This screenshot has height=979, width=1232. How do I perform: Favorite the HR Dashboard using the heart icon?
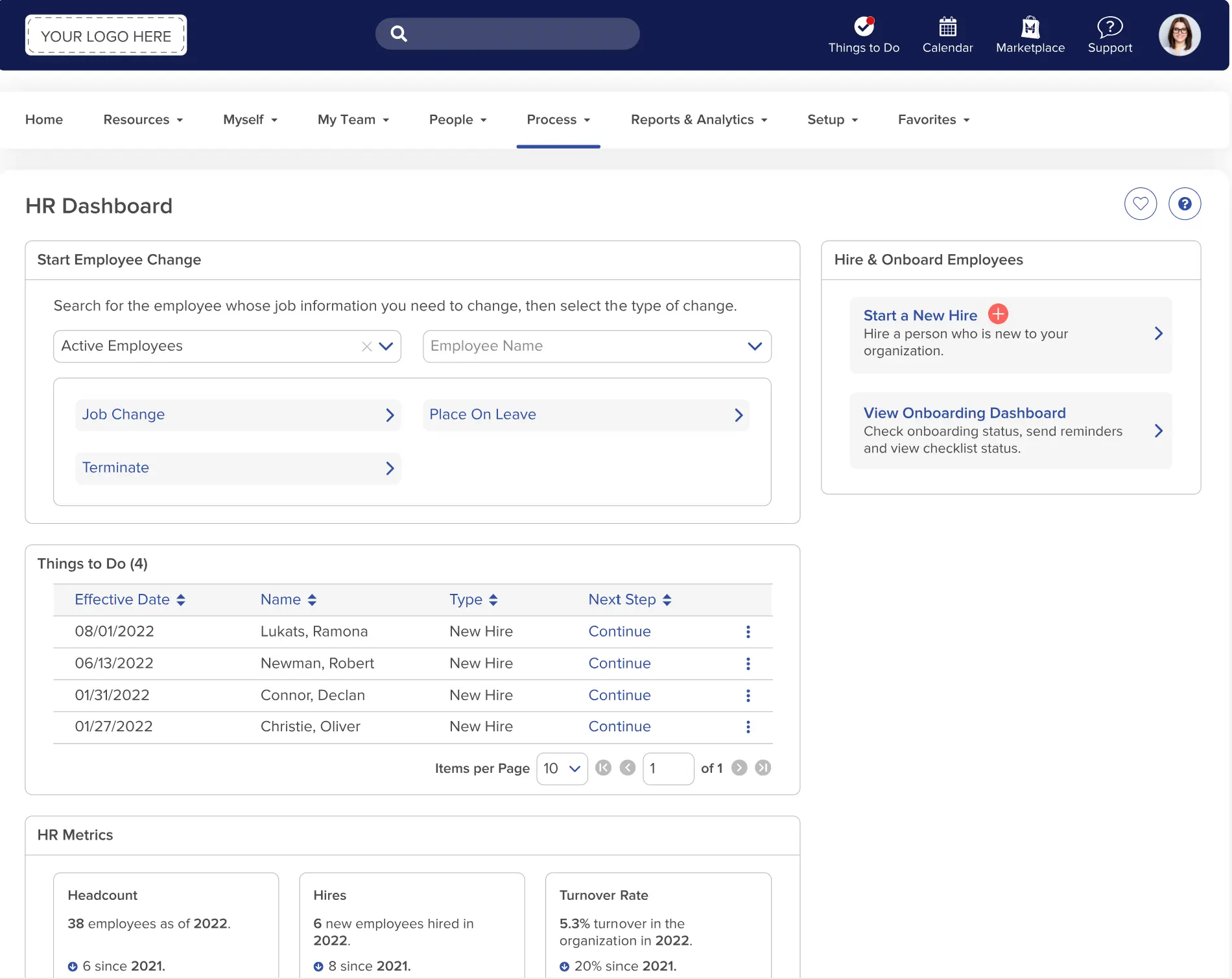pyautogui.click(x=1141, y=204)
